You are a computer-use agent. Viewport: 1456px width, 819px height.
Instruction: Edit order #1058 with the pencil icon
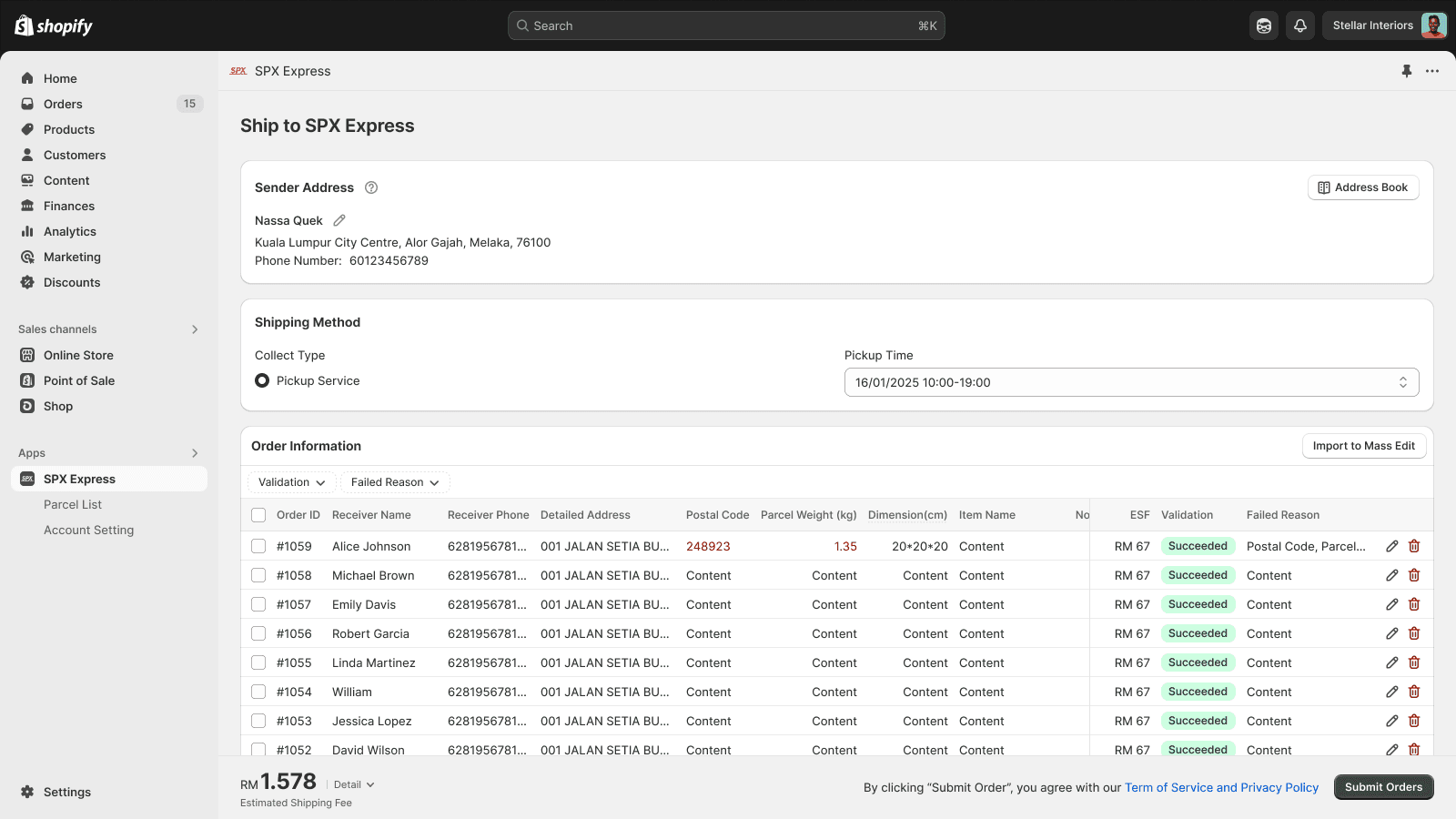(x=1392, y=575)
